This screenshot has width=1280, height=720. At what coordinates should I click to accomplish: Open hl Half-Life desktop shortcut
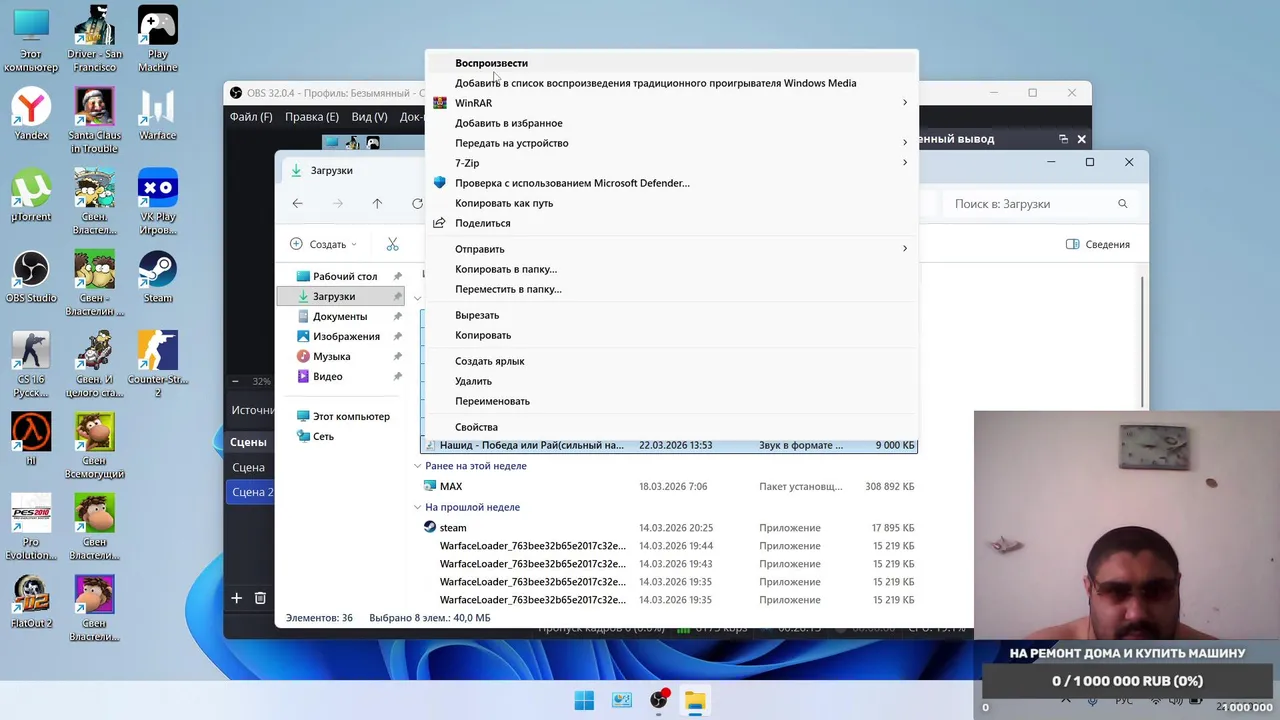[x=31, y=439]
